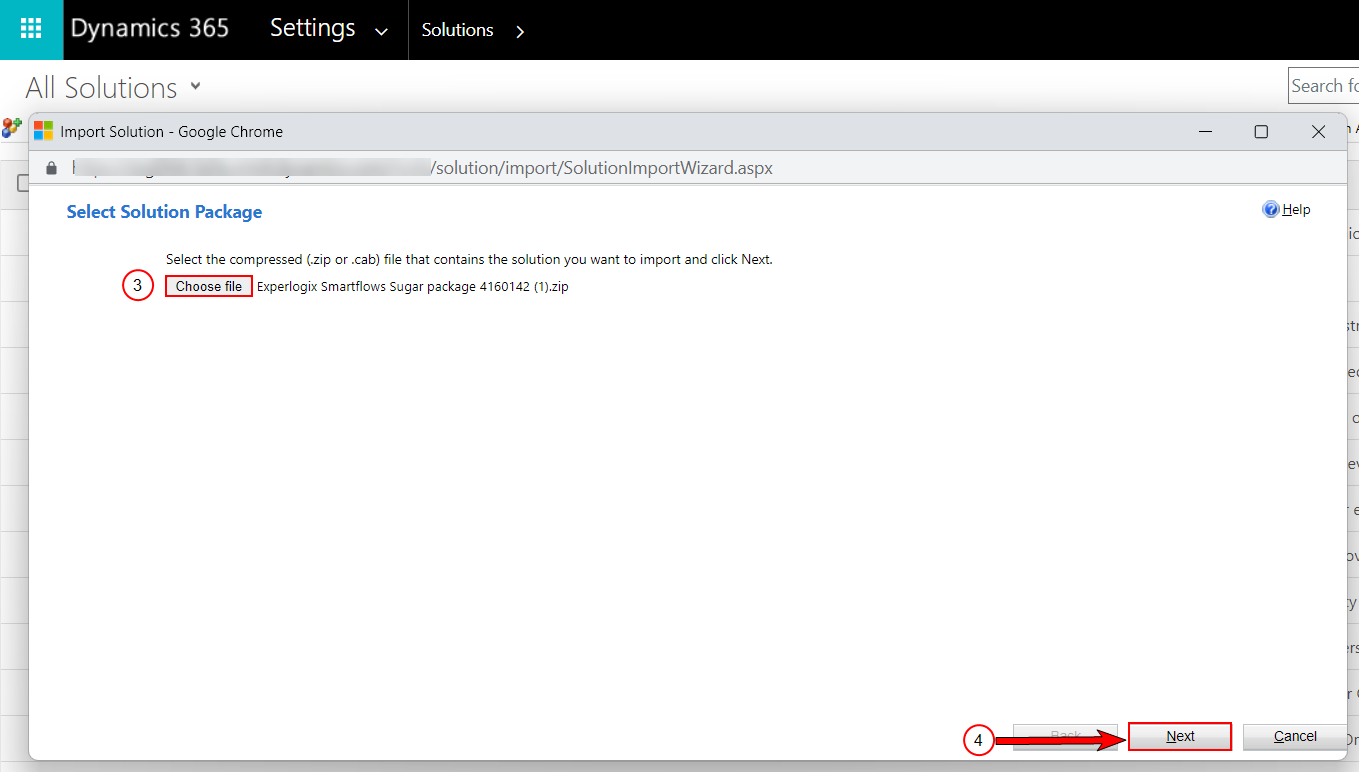Minimize the Import Solution window
Viewport: 1359px width, 772px height.
(1206, 131)
